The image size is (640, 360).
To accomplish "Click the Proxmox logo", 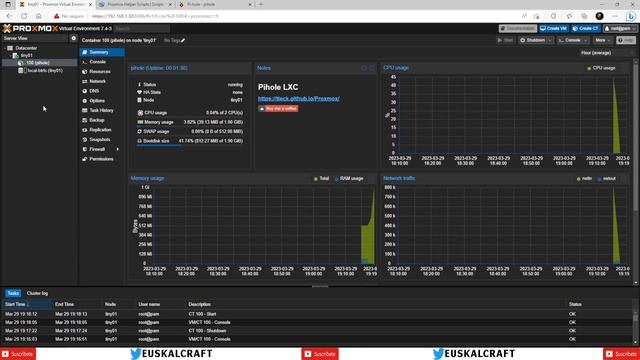I will point(30,29).
